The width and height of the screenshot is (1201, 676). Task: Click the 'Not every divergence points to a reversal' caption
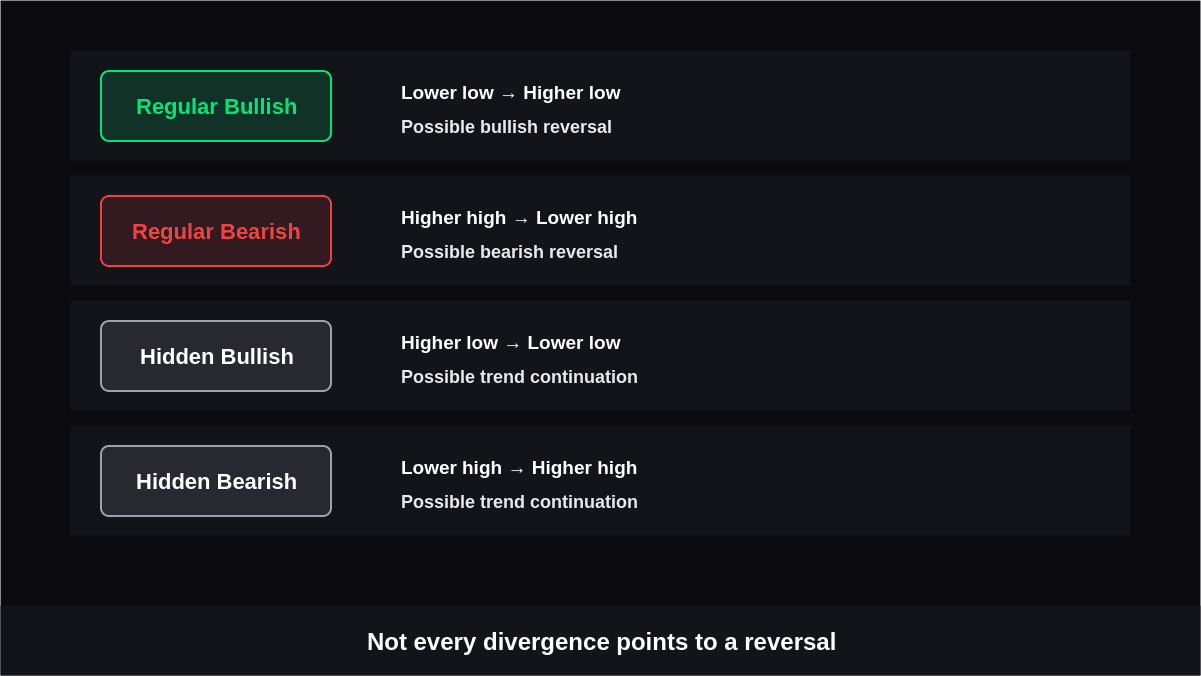tap(601, 642)
